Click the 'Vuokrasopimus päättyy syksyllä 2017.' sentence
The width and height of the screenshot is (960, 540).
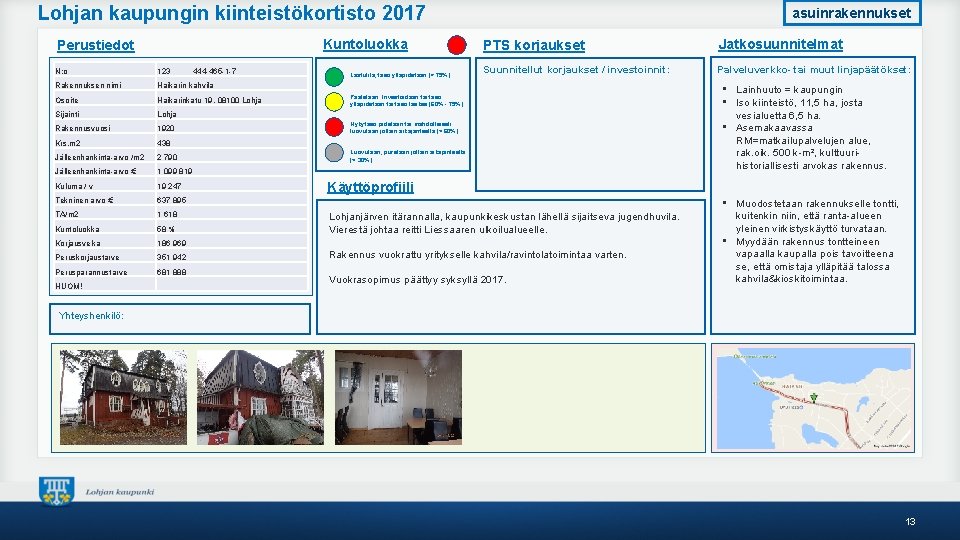coord(418,280)
